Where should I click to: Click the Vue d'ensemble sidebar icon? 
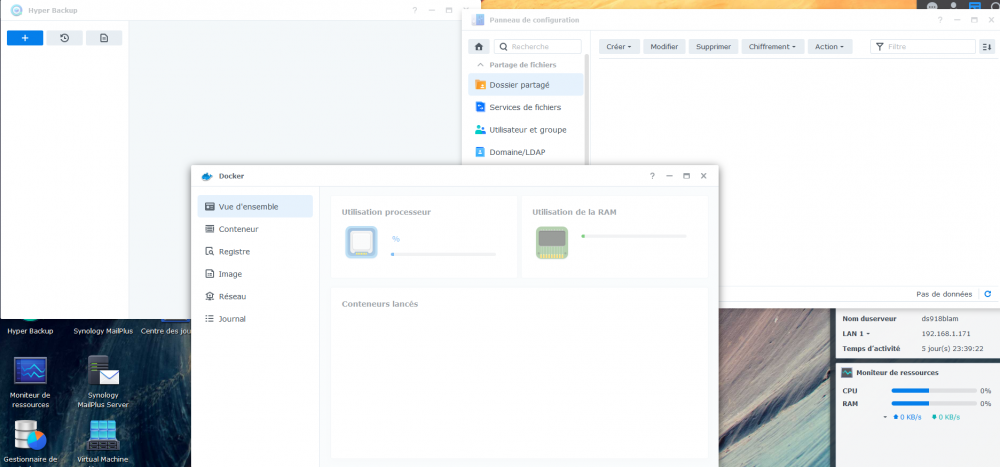[x=209, y=207]
